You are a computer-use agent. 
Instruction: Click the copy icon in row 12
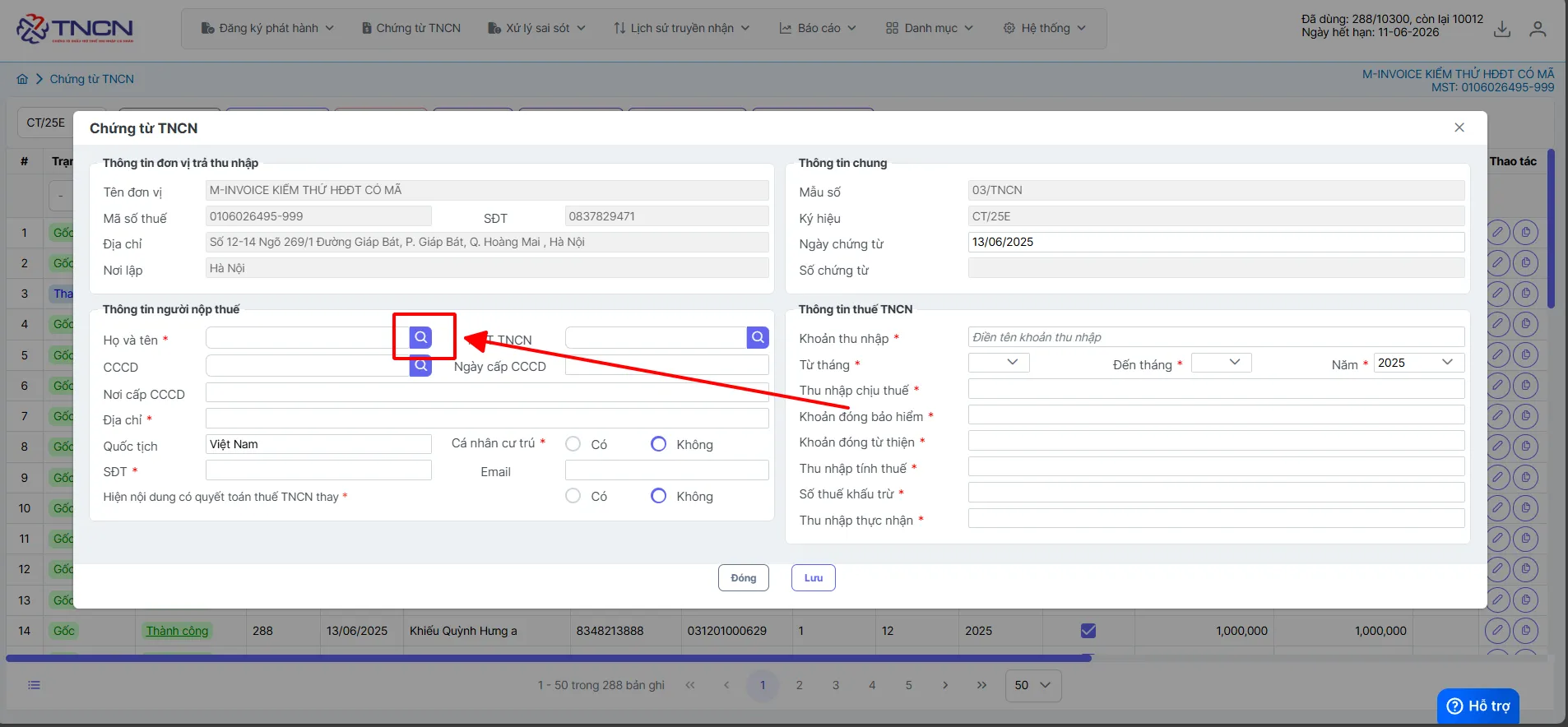(1525, 569)
